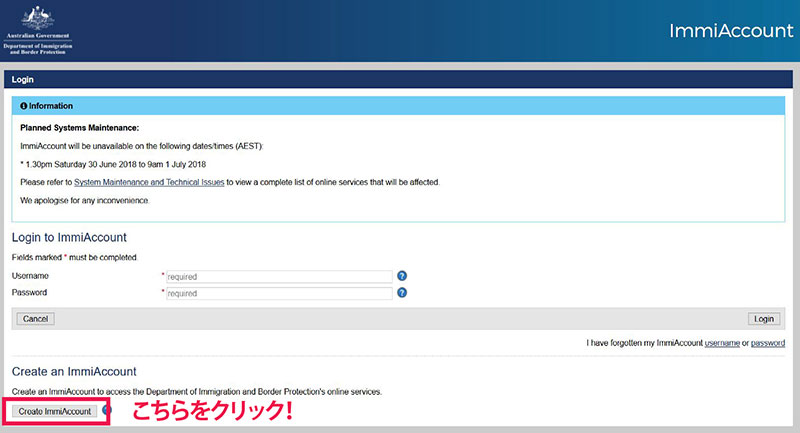Screen dimensions: 800x433
Task: Click 'Create an ImmiAccount' heading
Action: 74,371
